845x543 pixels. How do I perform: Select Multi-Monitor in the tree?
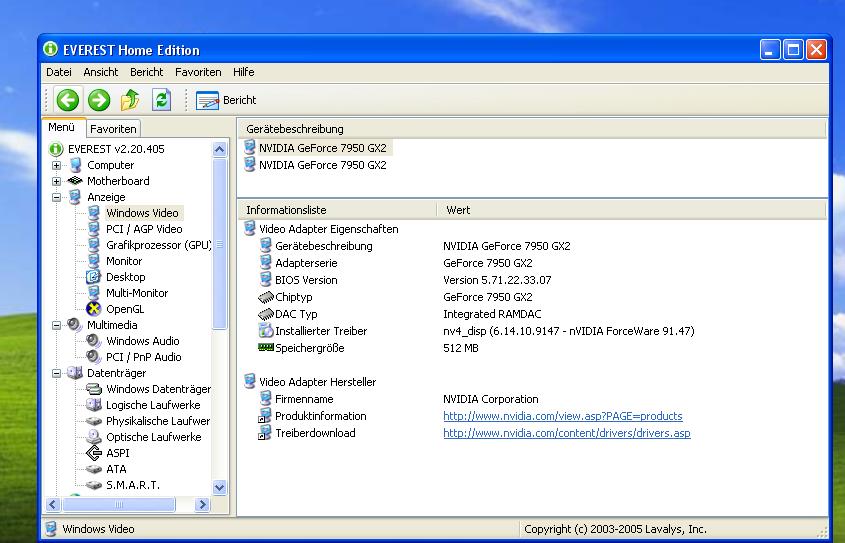[137, 293]
